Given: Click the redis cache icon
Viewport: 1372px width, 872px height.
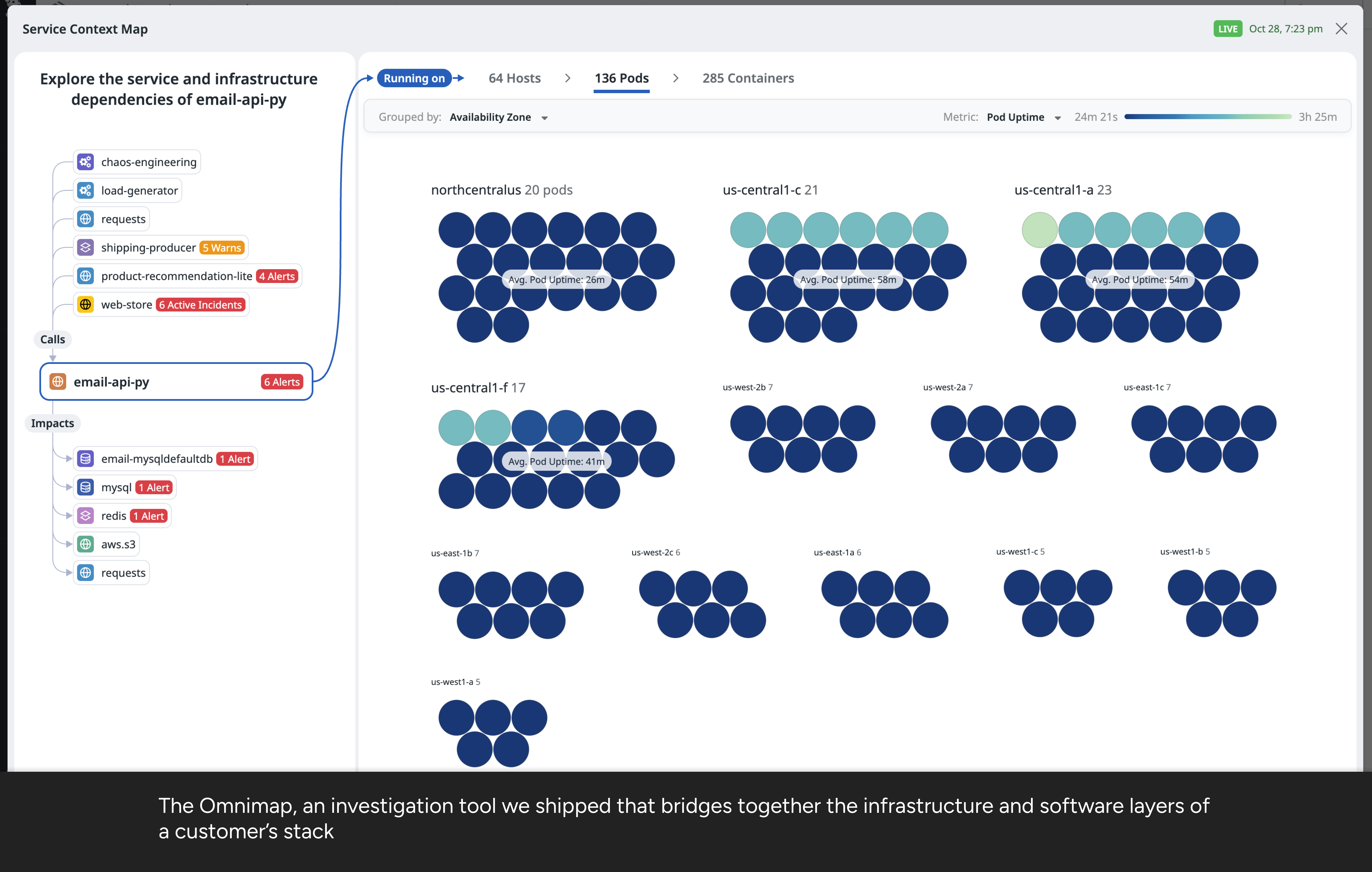Looking at the screenshot, I should (x=85, y=516).
